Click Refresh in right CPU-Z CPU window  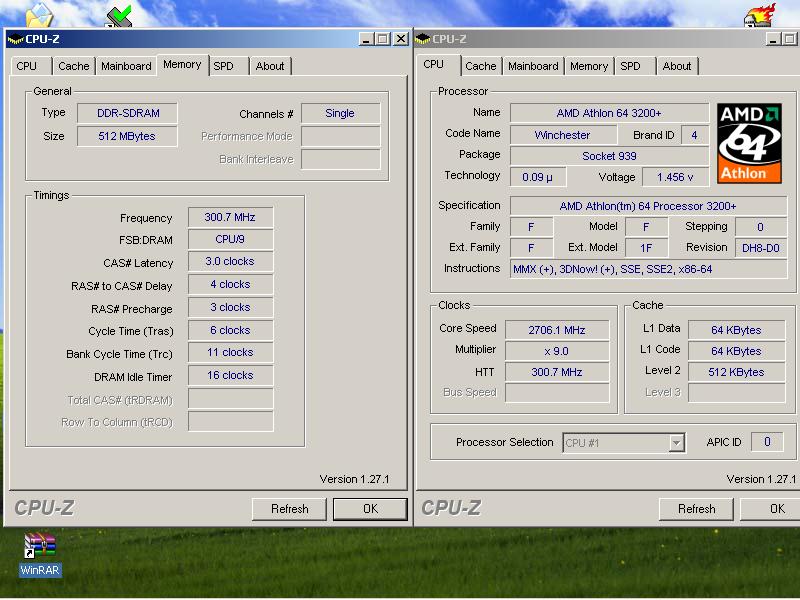click(696, 509)
